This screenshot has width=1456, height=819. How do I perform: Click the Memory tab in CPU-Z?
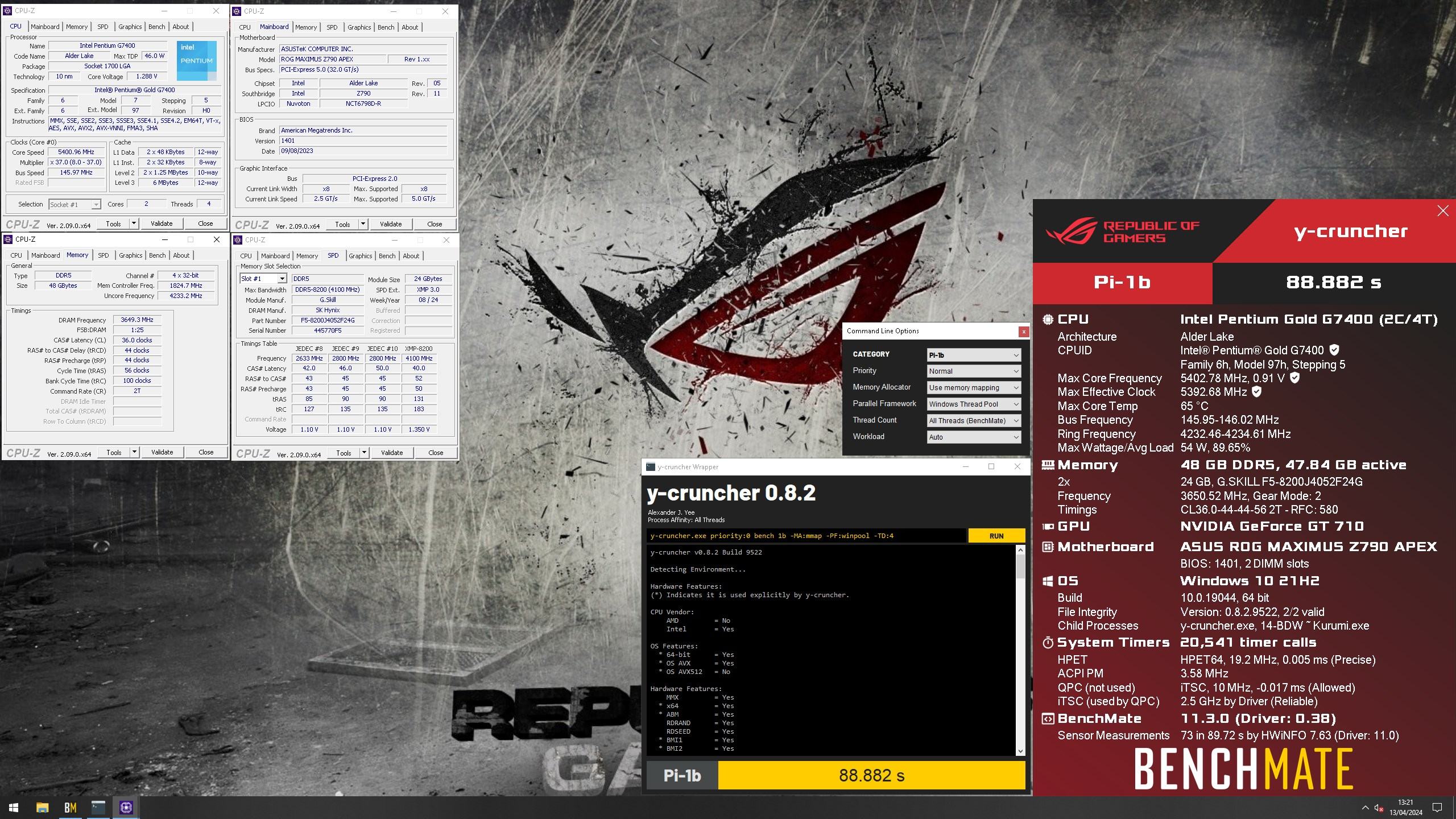click(76, 26)
